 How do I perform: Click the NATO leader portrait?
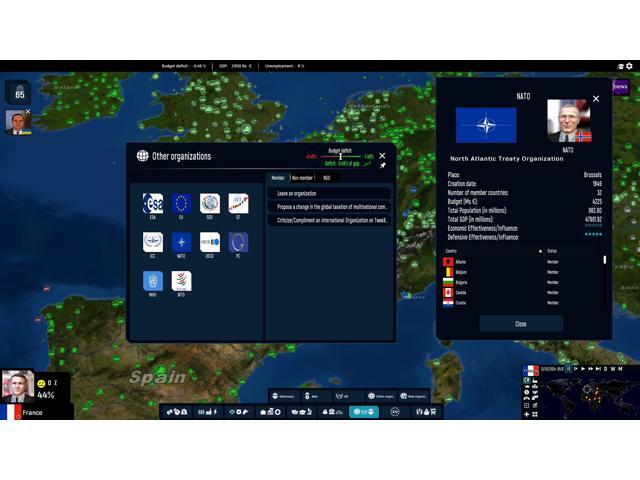click(x=569, y=121)
